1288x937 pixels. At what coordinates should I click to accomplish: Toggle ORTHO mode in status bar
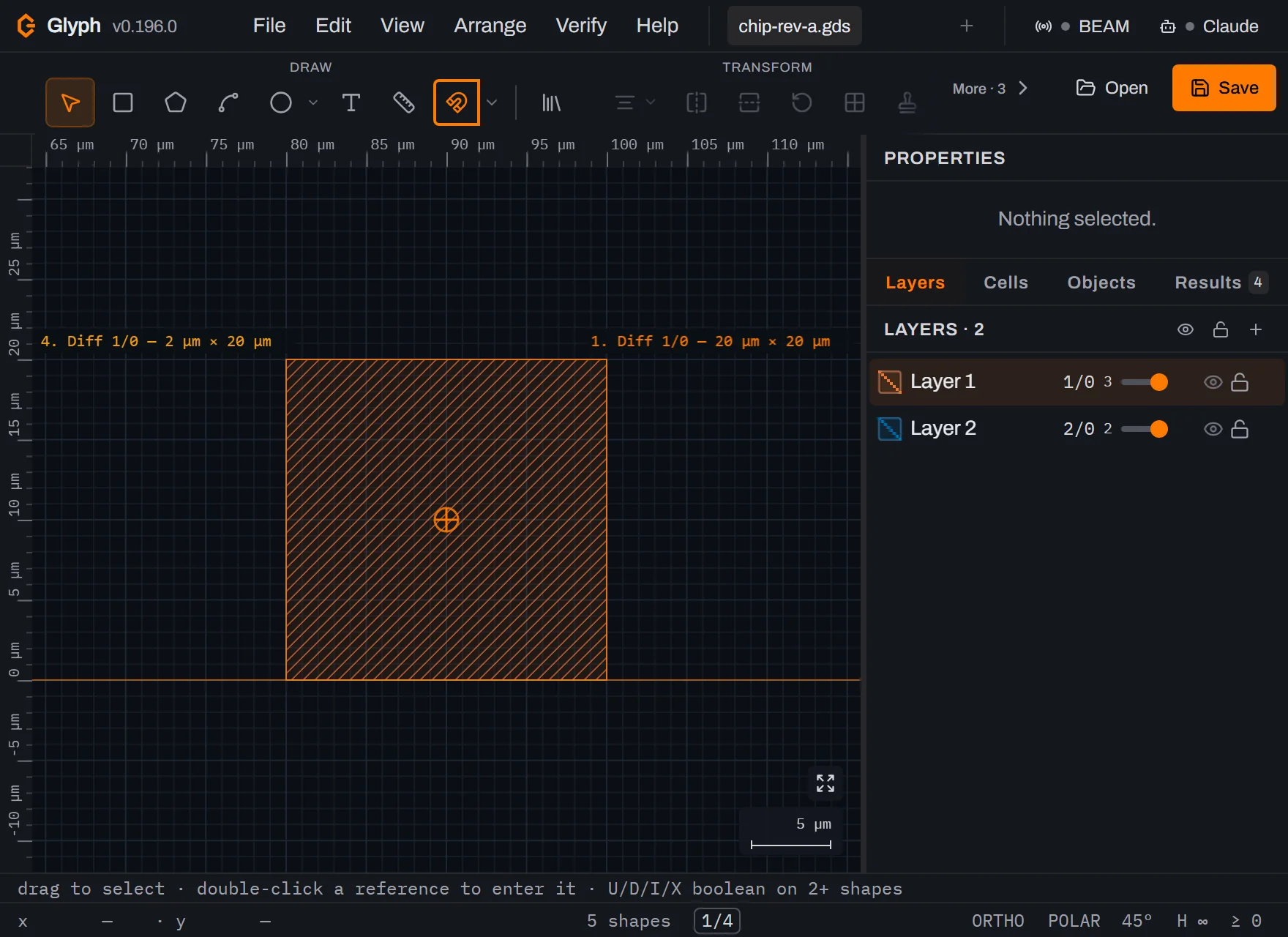pyautogui.click(x=998, y=921)
